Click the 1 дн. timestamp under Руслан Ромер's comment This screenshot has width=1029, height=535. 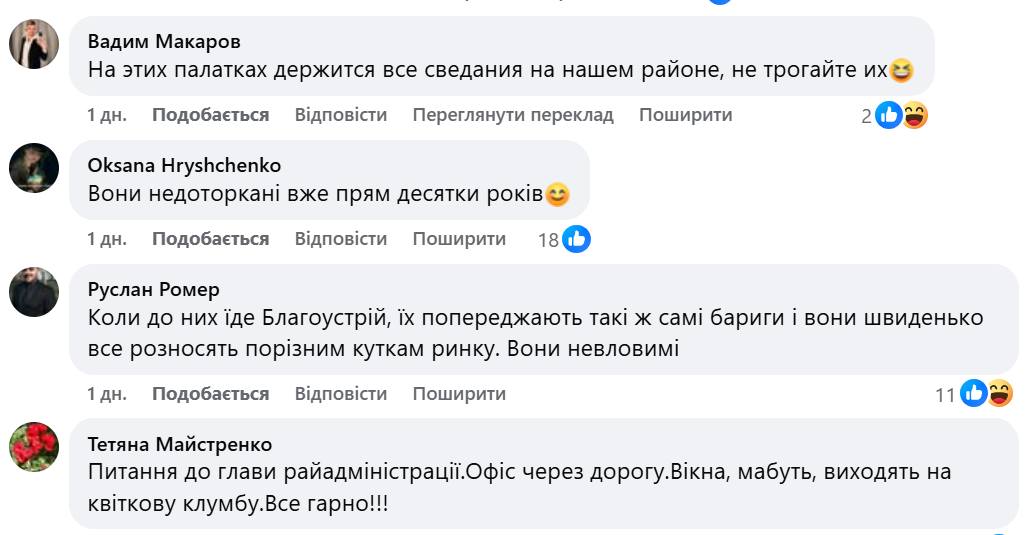[107, 394]
